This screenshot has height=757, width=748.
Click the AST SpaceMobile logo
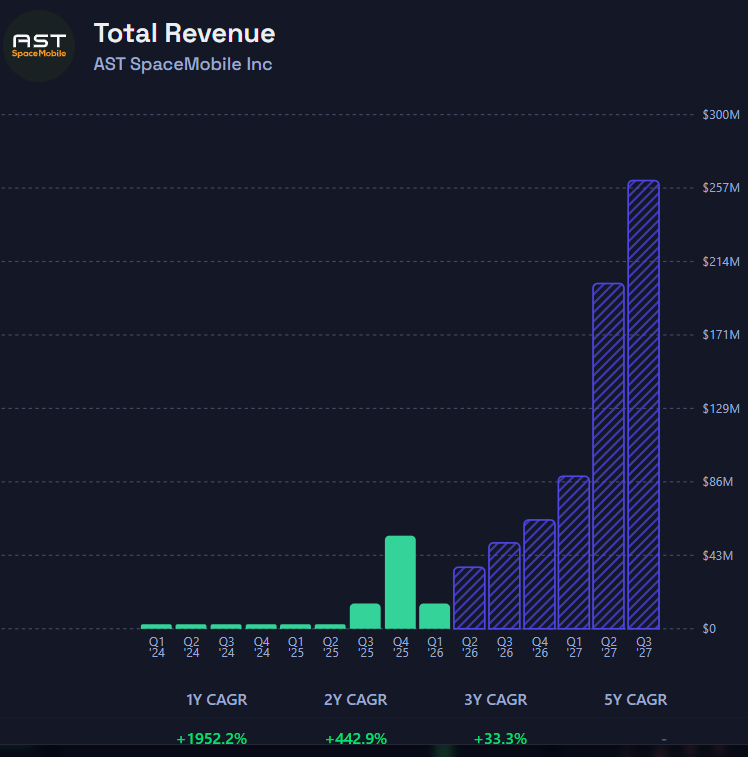(39, 46)
